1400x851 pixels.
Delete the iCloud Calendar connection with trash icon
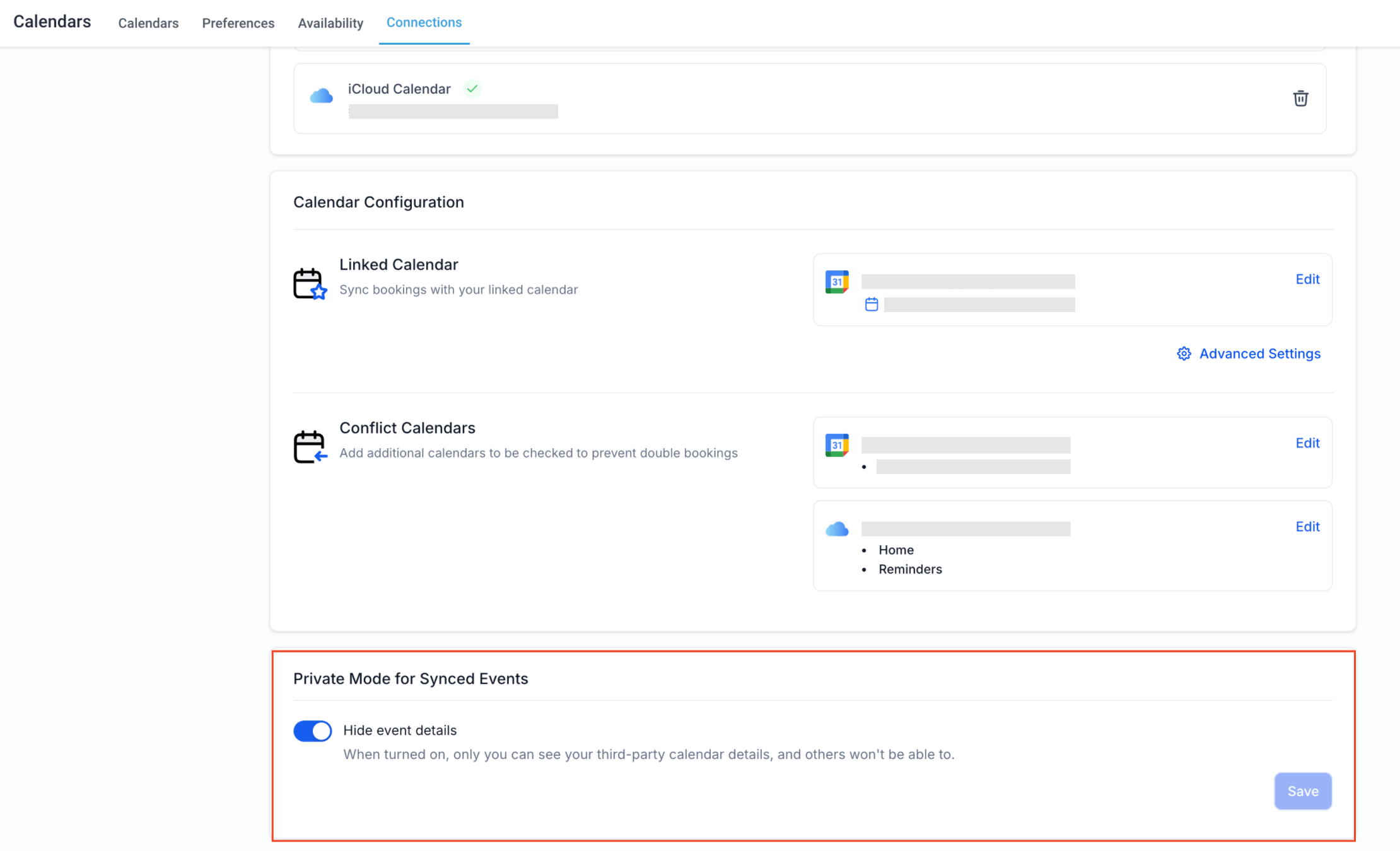(x=1300, y=98)
